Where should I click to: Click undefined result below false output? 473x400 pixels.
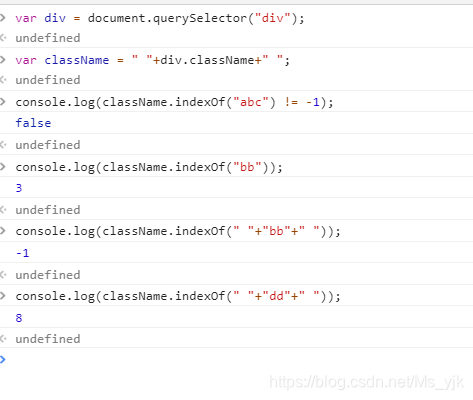tap(48, 145)
